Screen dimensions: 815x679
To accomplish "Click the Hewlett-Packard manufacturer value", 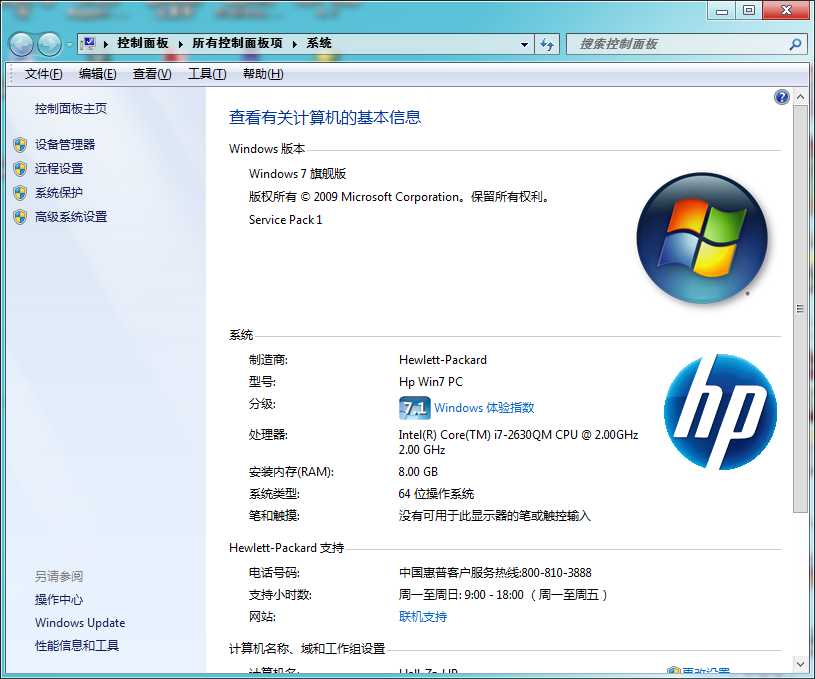I will tap(443, 360).
